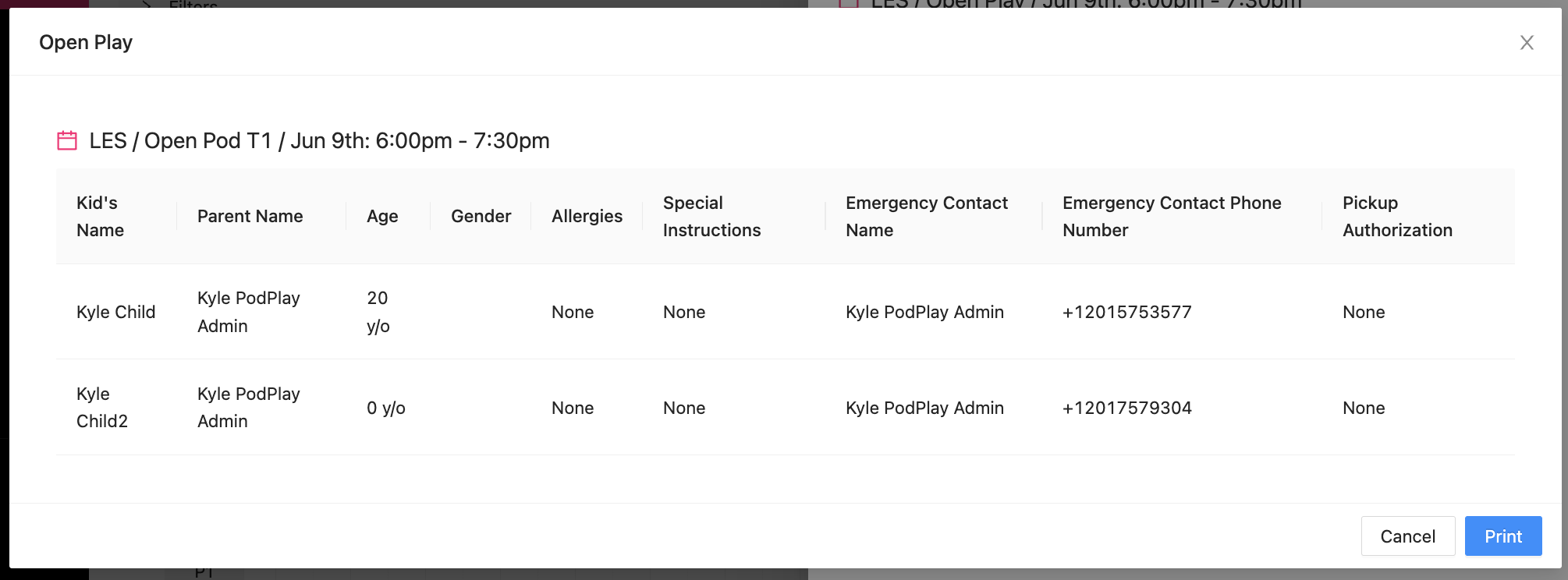Select the Special Instructions column header
1568x580 pixels.
coord(711,217)
